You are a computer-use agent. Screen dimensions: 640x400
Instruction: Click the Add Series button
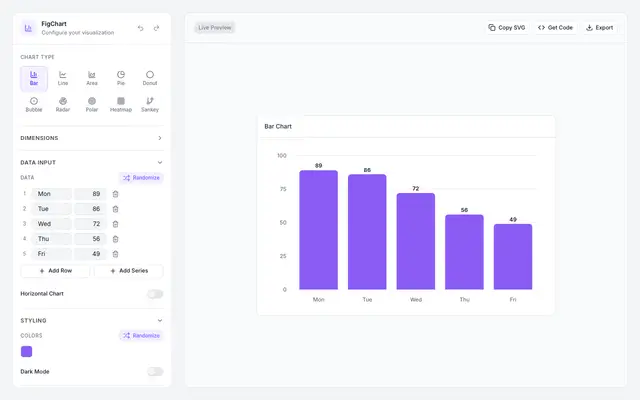click(x=129, y=271)
